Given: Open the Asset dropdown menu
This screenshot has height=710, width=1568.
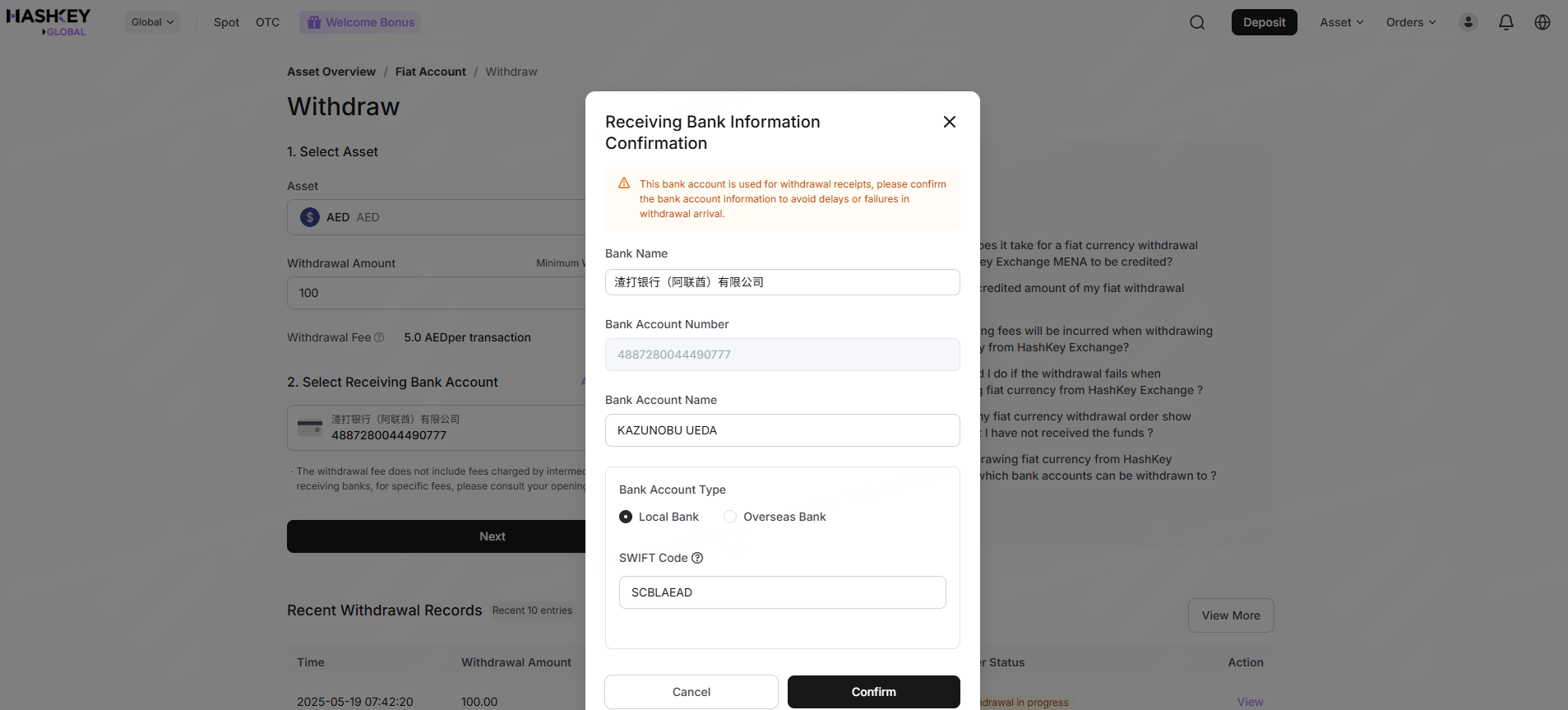Looking at the screenshot, I should click(x=1341, y=22).
